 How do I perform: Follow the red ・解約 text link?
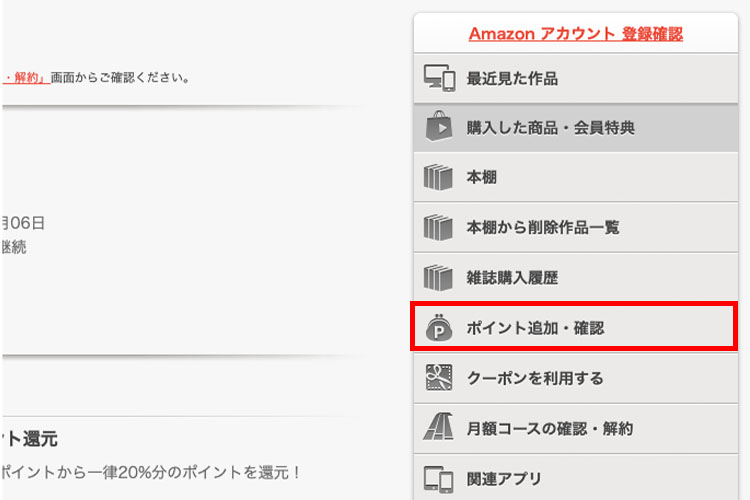point(26,76)
